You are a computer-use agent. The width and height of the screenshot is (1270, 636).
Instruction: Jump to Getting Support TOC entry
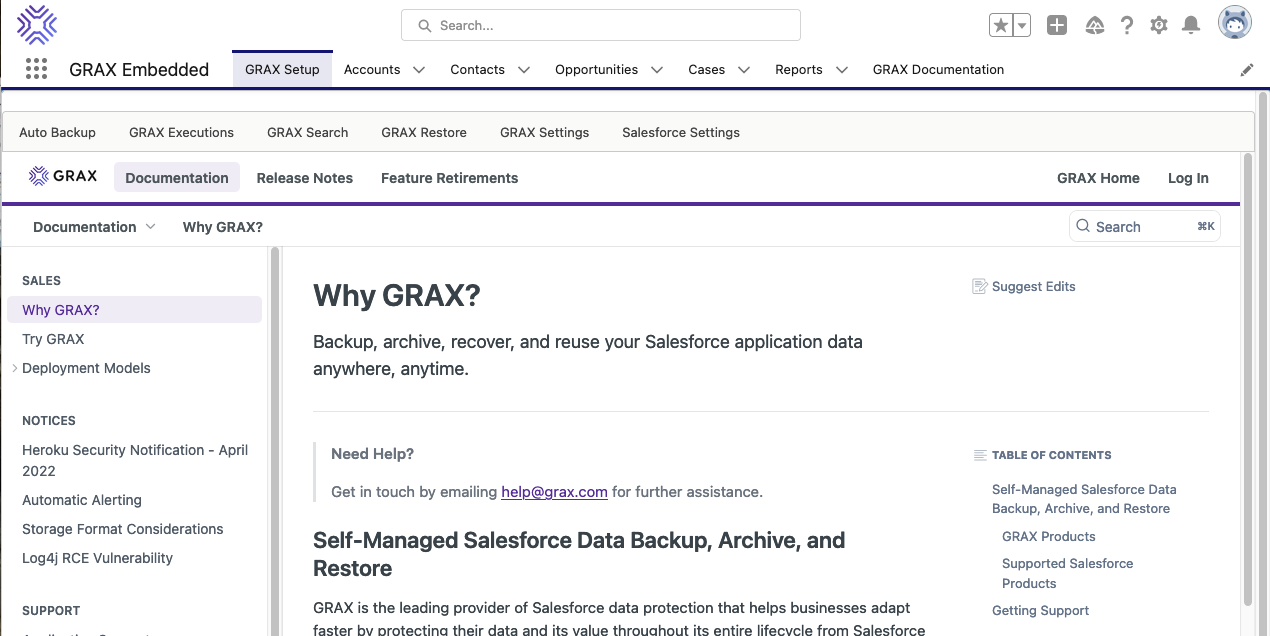1040,611
